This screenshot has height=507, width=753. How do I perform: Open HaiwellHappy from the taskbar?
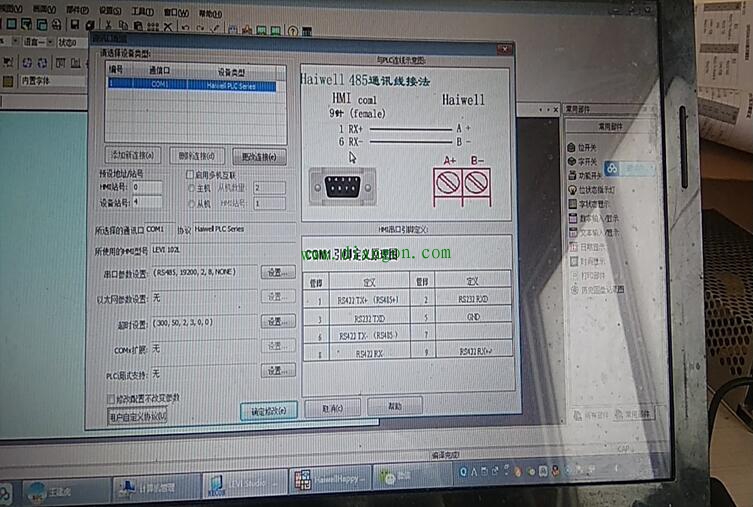pos(329,479)
